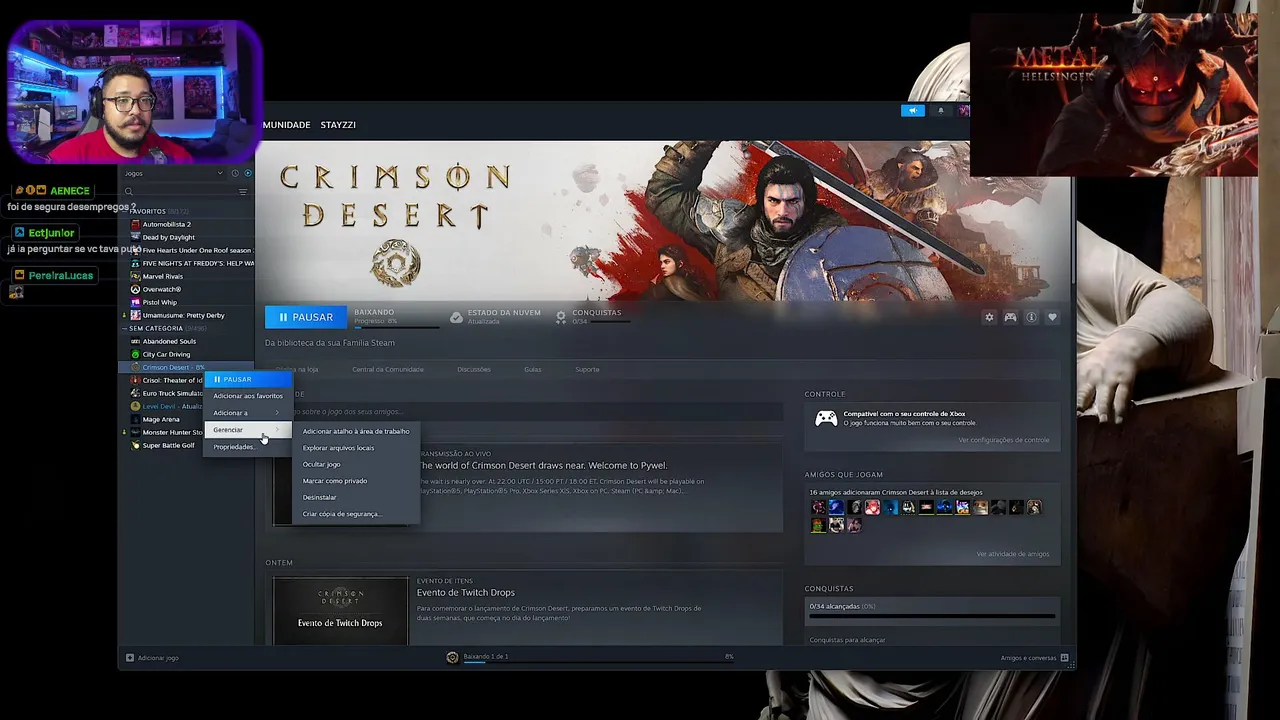Viewport: 1280px width, 720px height.
Task: Click Abandoned Souls game icon
Action: click(135, 341)
